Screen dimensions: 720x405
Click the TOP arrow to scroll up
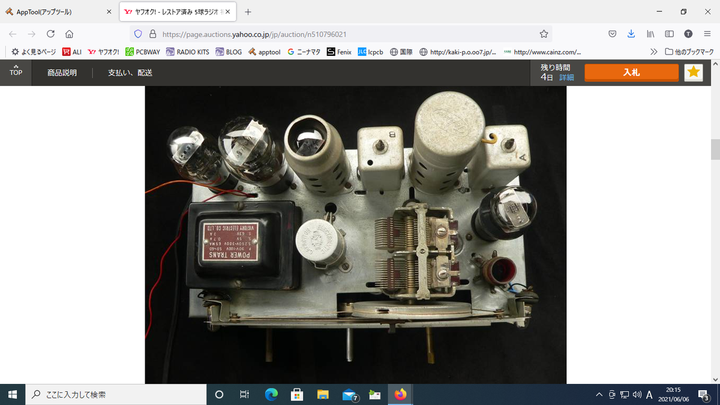16,70
